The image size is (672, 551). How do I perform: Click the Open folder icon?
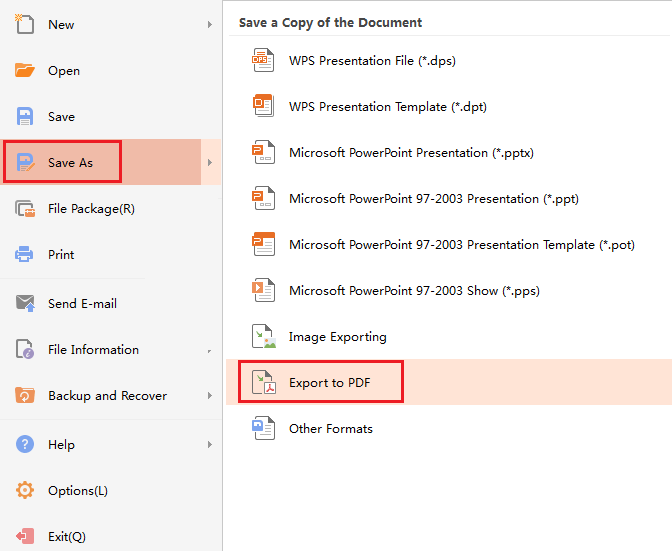tap(25, 70)
